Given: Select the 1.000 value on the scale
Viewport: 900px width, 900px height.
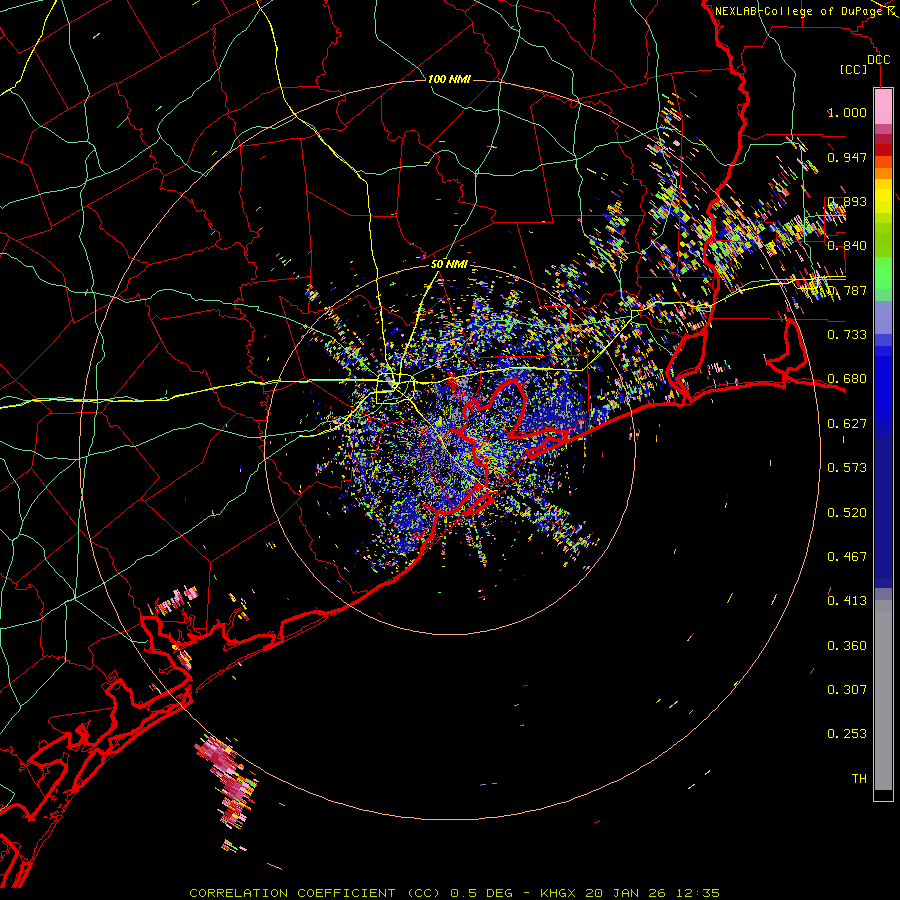Looking at the screenshot, I should 847,112.
